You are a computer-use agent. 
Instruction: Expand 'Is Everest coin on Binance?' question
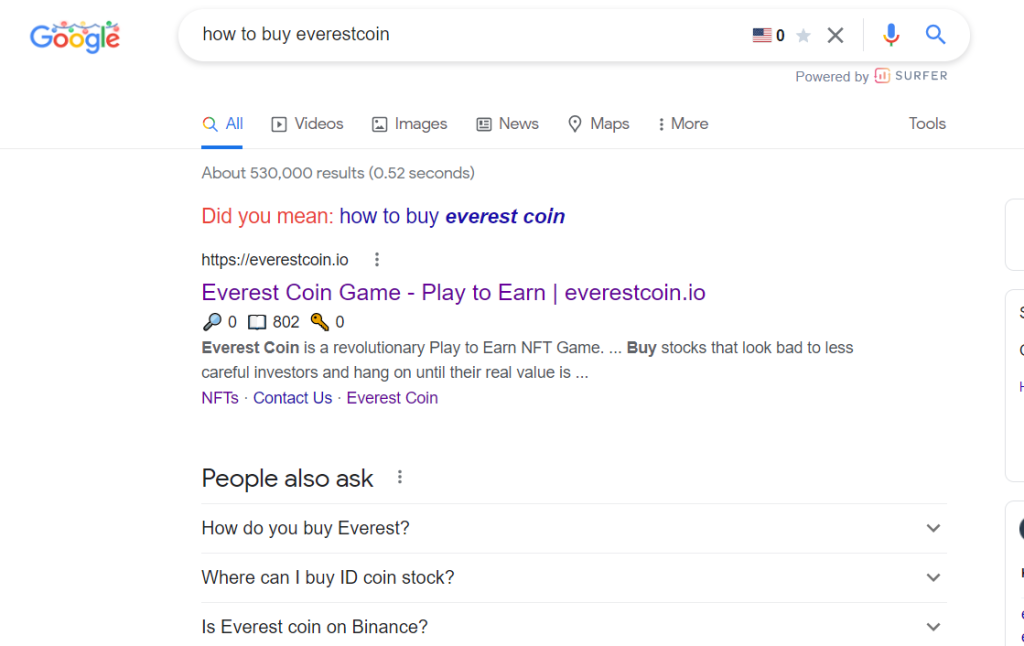click(574, 625)
